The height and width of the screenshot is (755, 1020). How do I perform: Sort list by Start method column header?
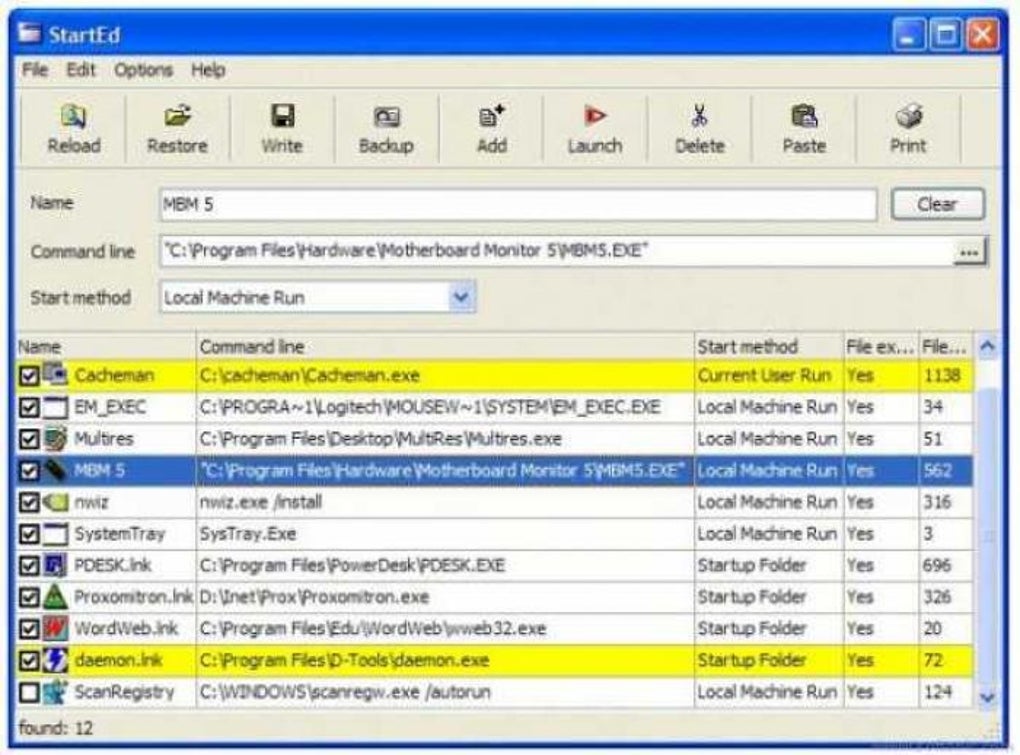[x=768, y=347]
